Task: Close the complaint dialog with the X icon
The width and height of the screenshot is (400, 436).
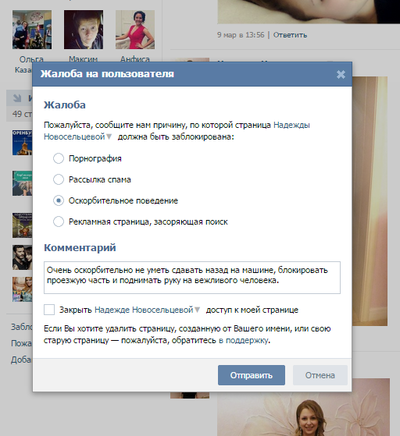Action: point(341,74)
